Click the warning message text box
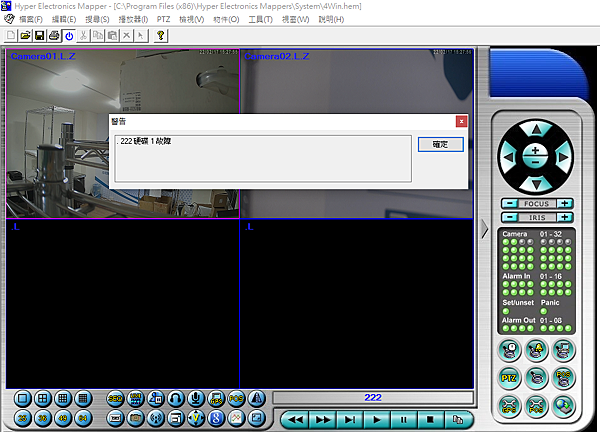 [x=263, y=158]
